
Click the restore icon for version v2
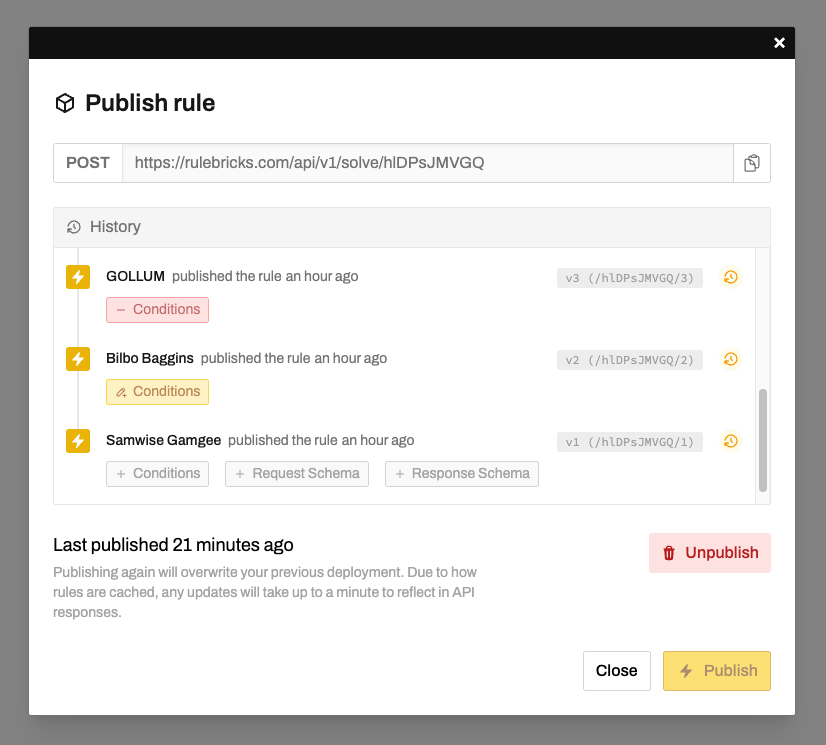(730, 359)
